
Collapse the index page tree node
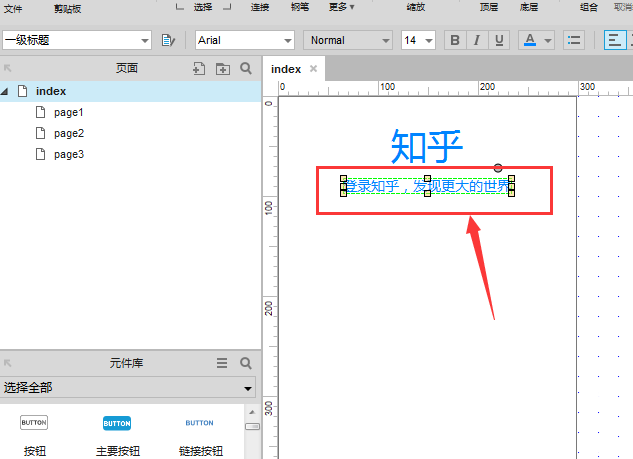[x=5, y=91]
